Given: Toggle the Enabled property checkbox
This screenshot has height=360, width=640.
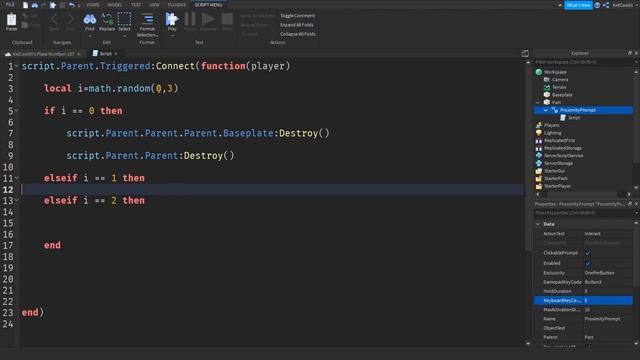Looking at the screenshot, I should point(588,263).
